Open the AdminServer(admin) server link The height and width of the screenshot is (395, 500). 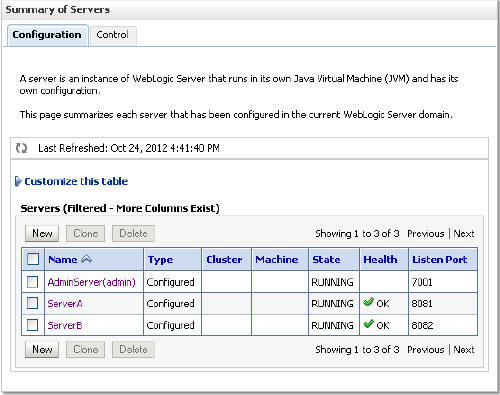(x=91, y=282)
